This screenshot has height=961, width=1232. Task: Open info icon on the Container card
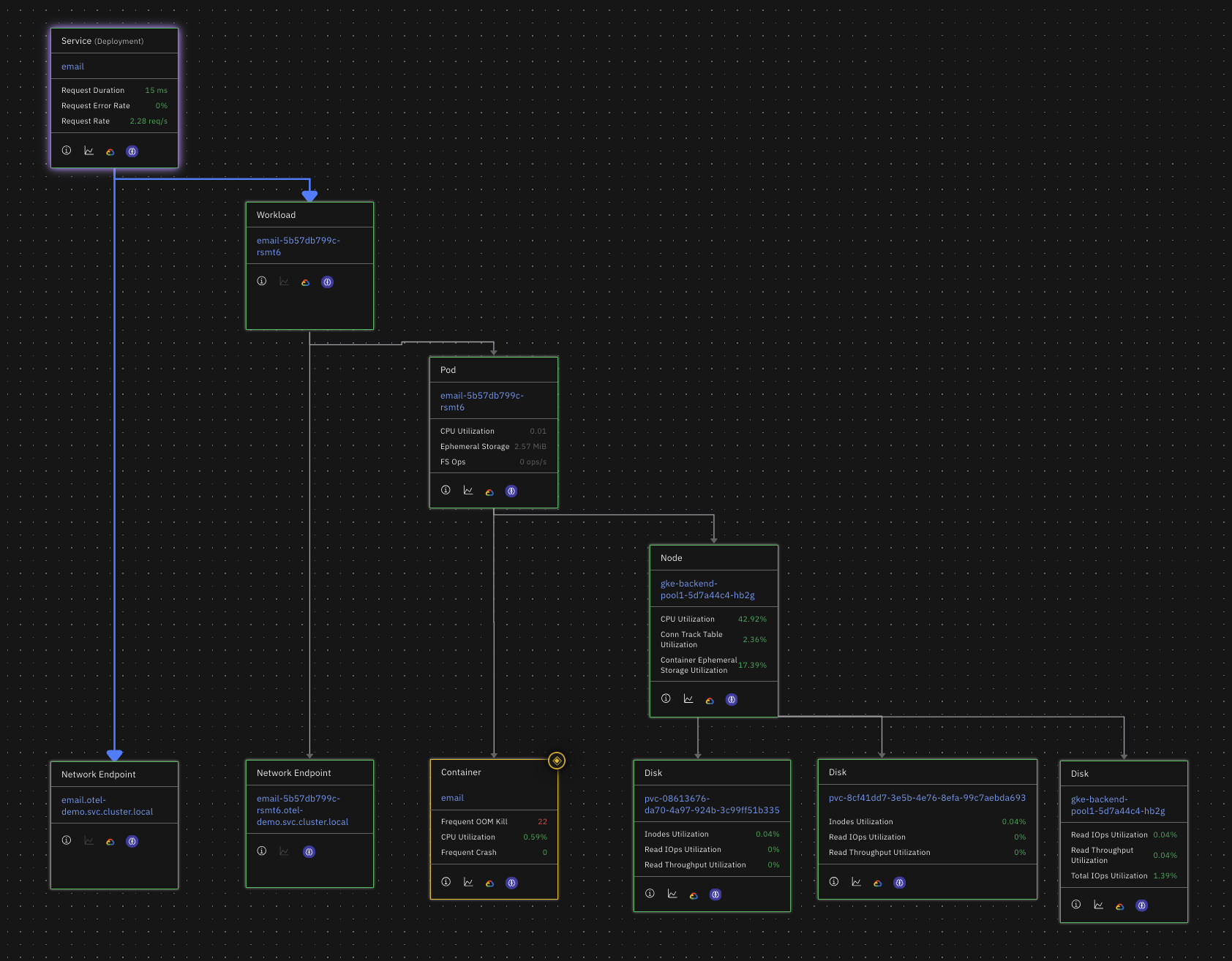pos(446,882)
